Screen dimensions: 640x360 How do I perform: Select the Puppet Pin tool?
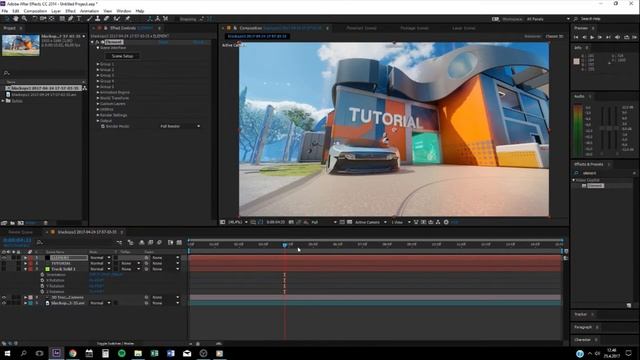tap(127, 19)
